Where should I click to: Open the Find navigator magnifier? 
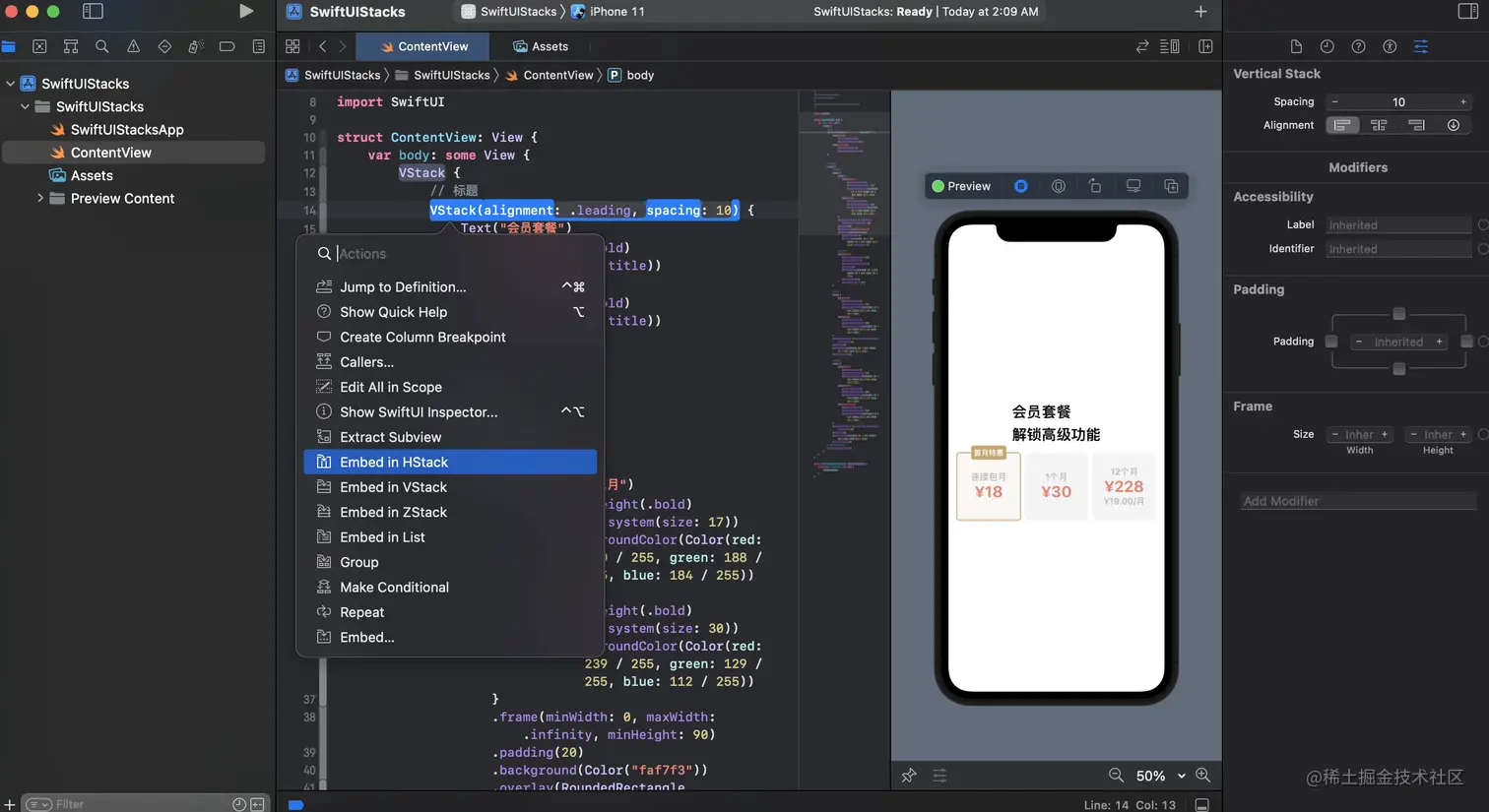(102, 46)
